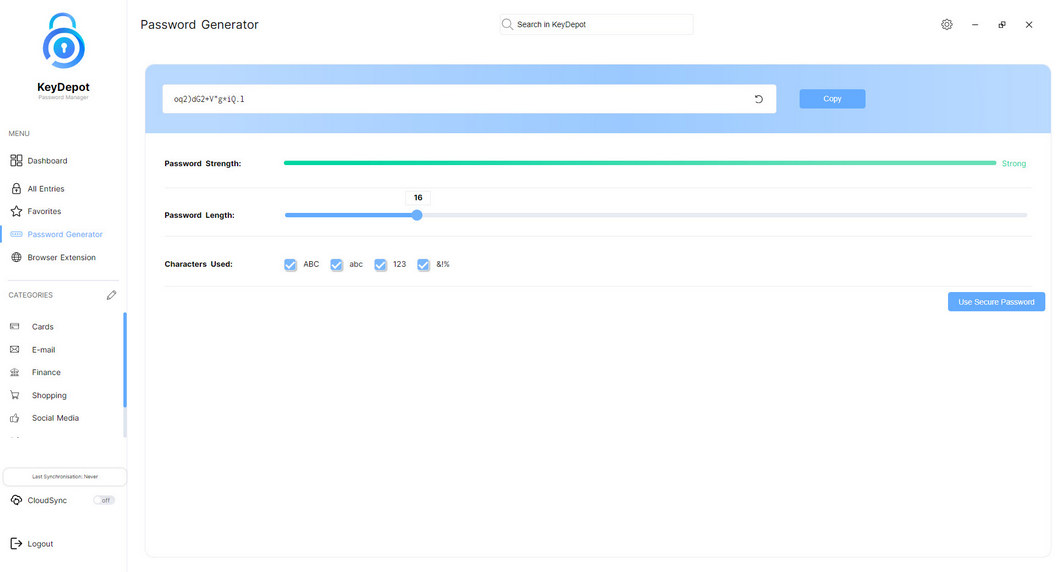Uncheck the ABC uppercase checkbox
This screenshot has height=572, width=1056.
pyautogui.click(x=290, y=265)
